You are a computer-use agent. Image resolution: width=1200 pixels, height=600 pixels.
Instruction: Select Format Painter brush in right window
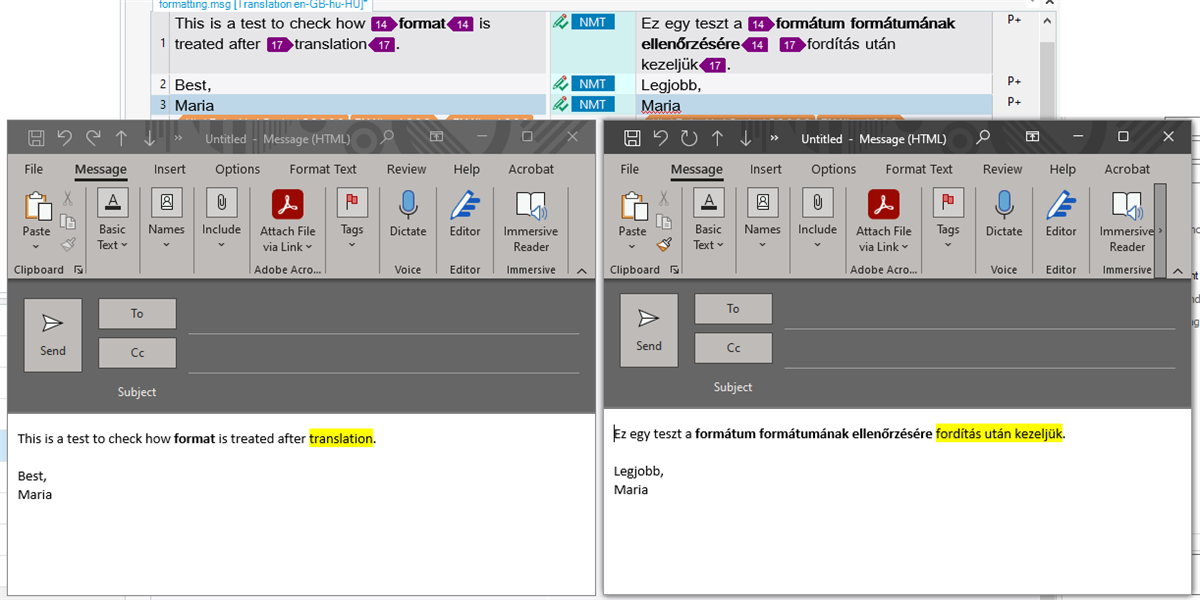(664, 243)
